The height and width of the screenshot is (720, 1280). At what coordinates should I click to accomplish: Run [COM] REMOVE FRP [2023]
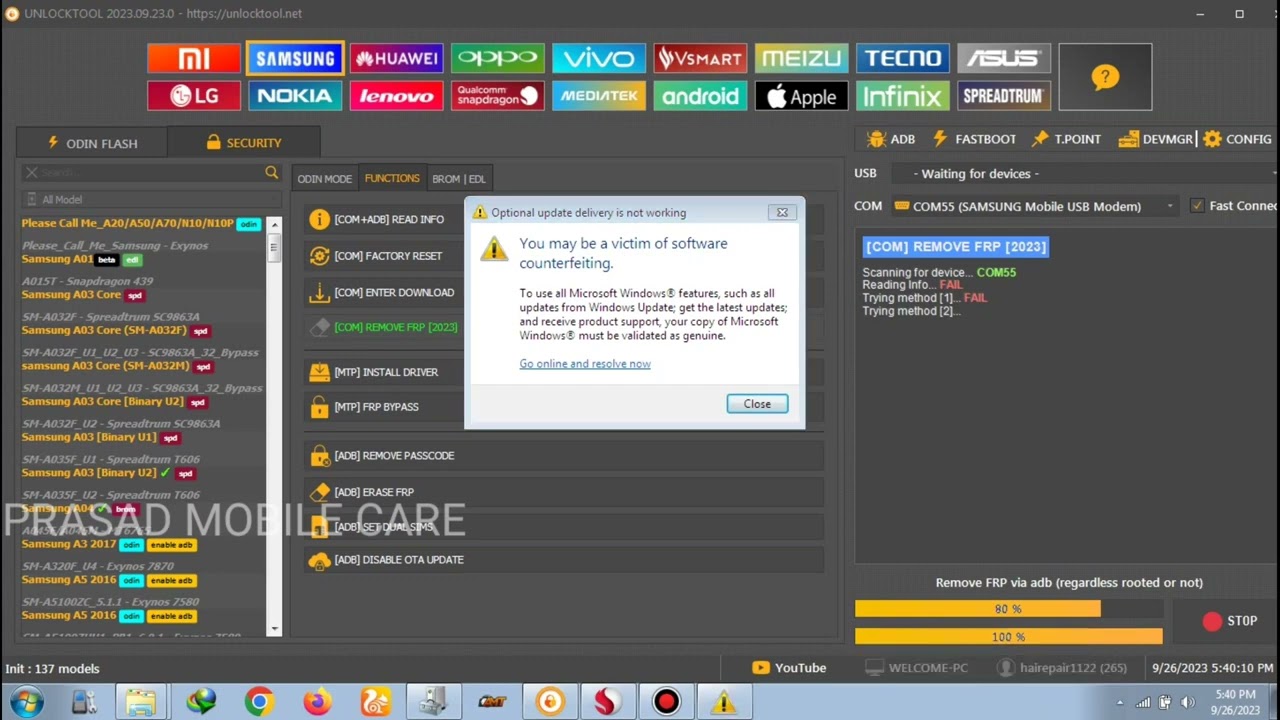click(385, 327)
